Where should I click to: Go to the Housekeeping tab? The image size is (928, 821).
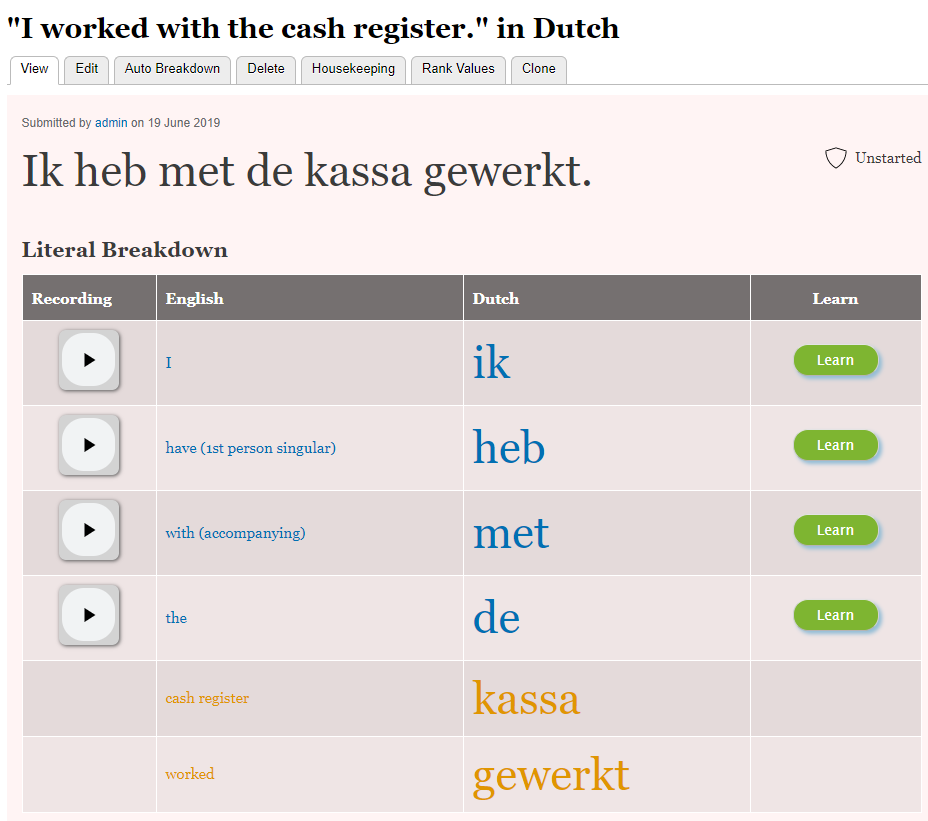tap(353, 69)
